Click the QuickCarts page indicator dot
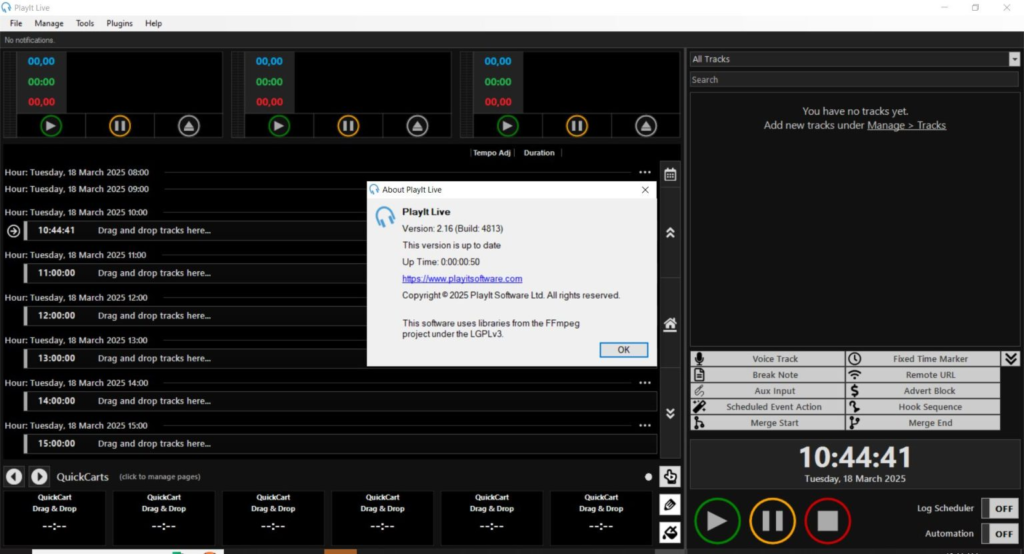Screen dimensions: 1024x554 648,477
